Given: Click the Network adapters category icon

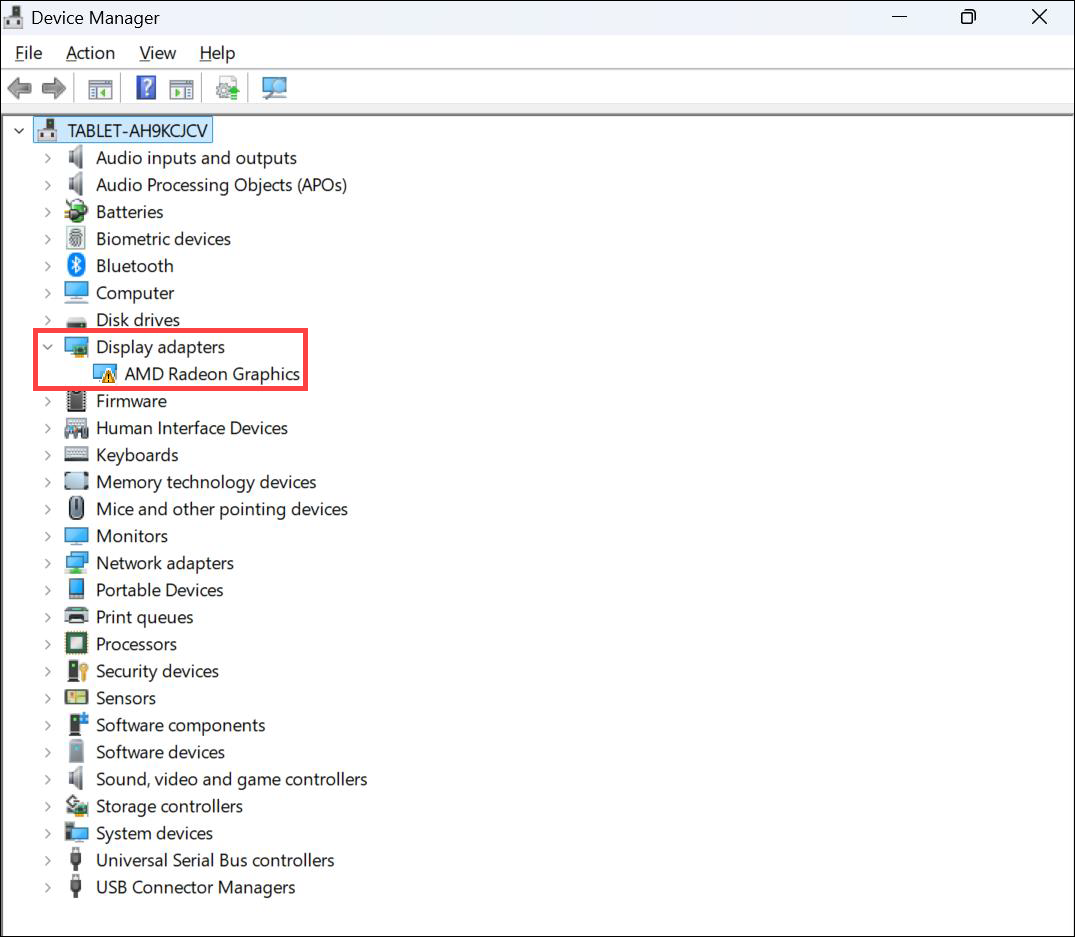Looking at the screenshot, I should click(76, 563).
